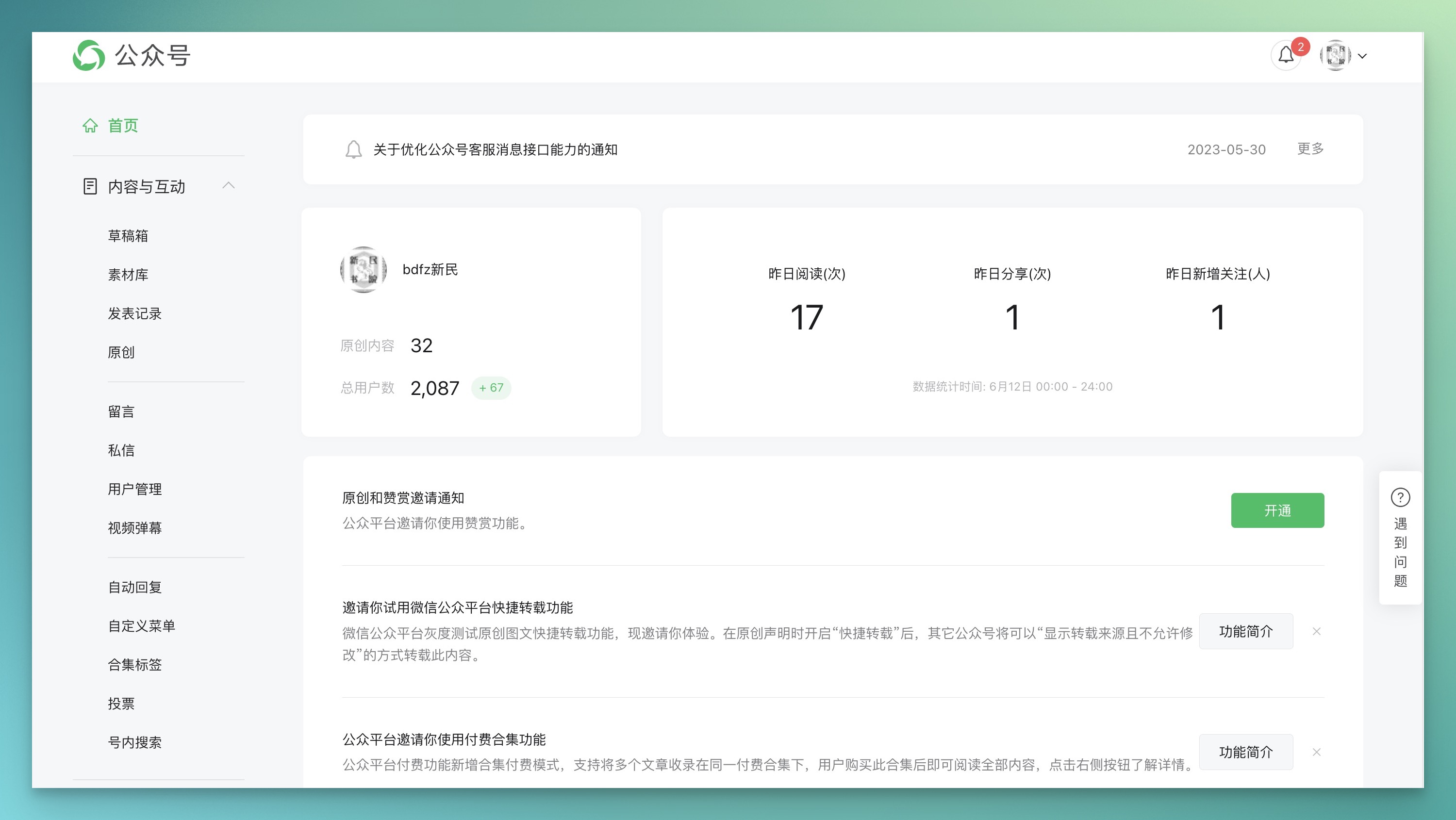Click the bell icon in the announcement banner
The image size is (1456, 820).
pyautogui.click(x=353, y=150)
